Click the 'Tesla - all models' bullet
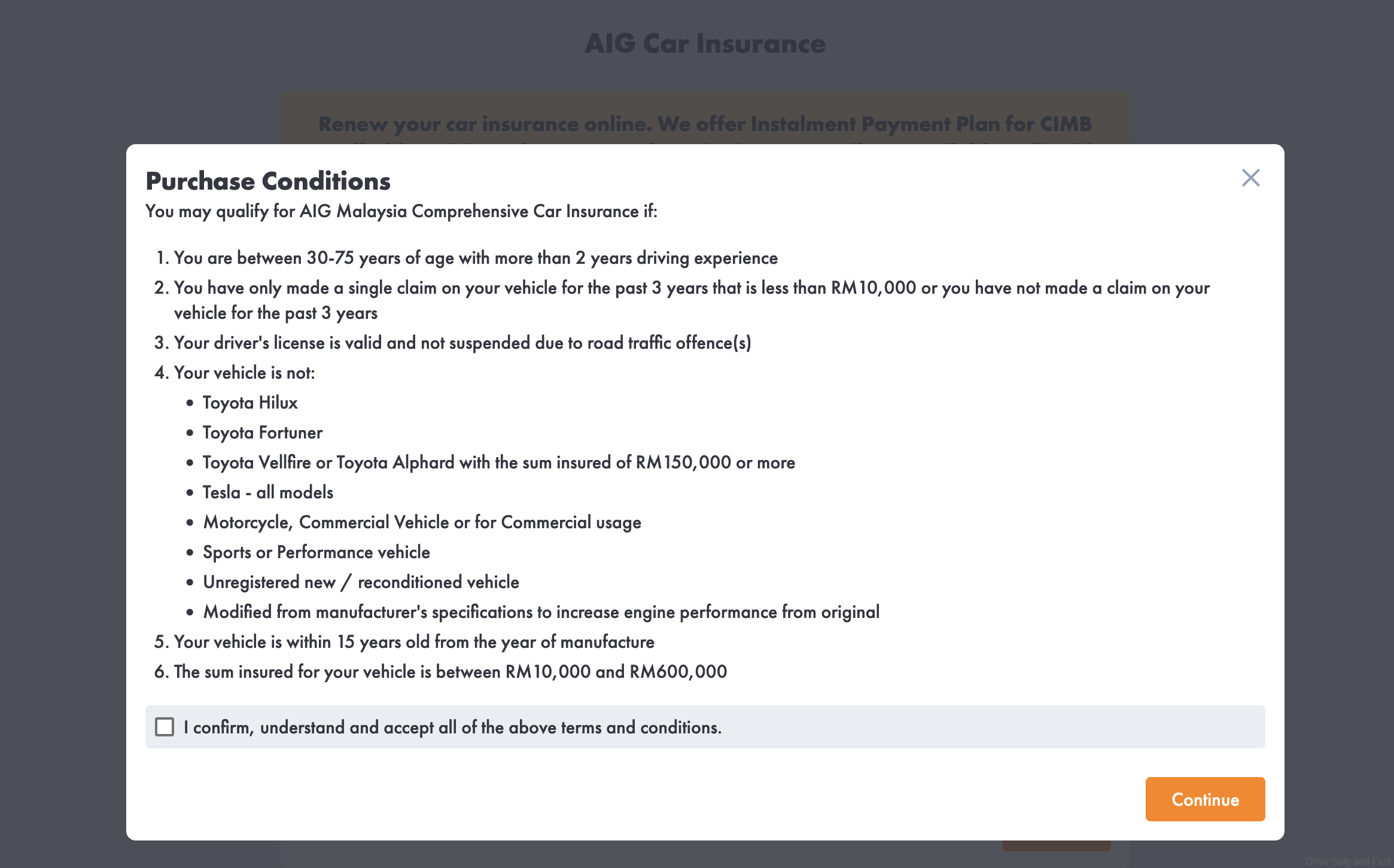 (267, 492)
